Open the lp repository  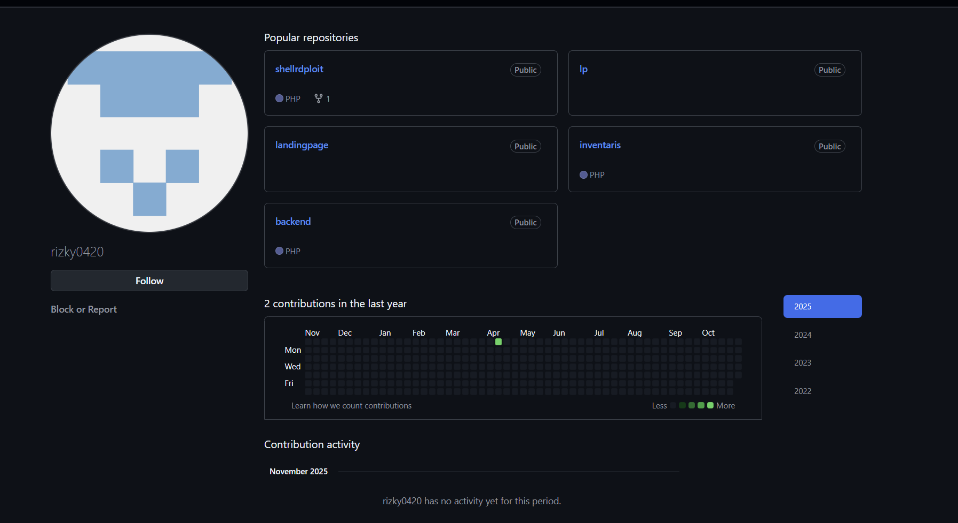(x=583, y=69)
